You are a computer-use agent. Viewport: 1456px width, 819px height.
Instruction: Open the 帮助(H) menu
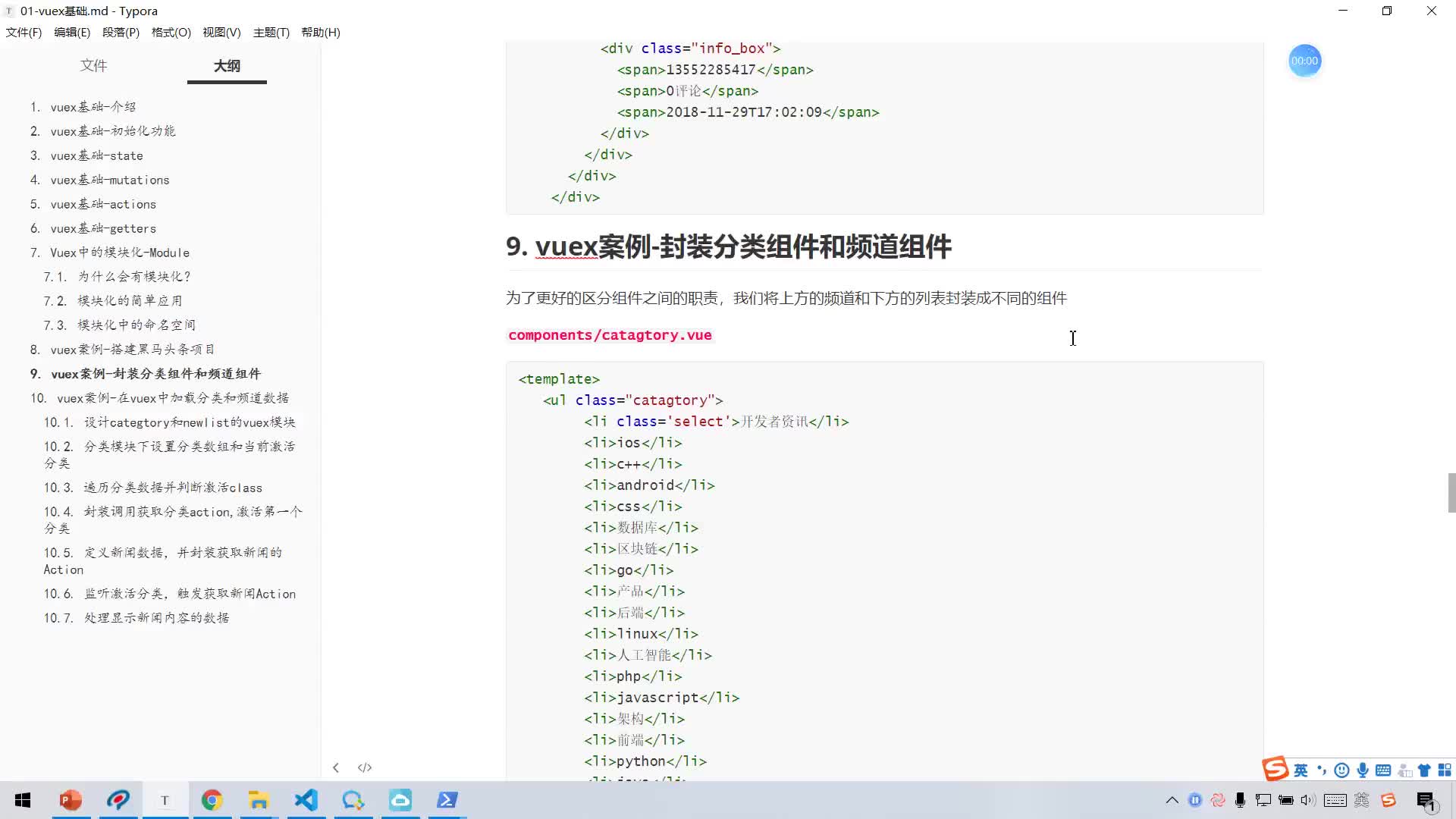[x=321, y=32]
